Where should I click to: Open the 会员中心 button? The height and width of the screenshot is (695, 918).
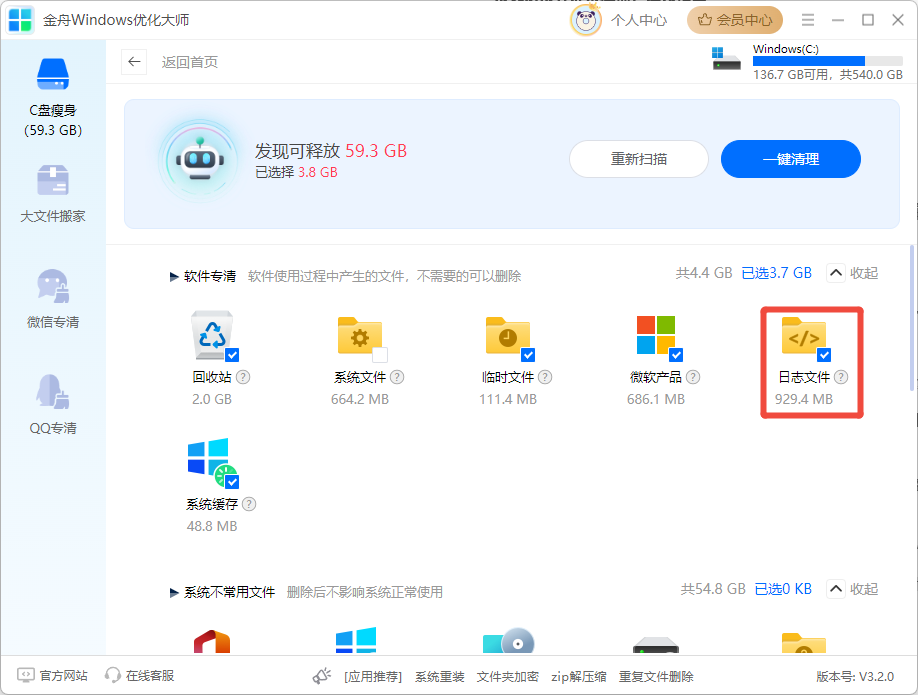point(735,20)
